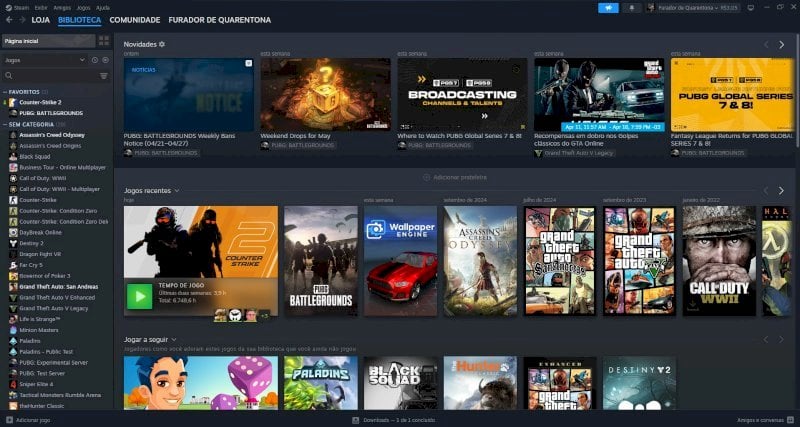Collapse the SEM CATEGORIA section
Screen dimensions: 800x427
click(5, 124)
